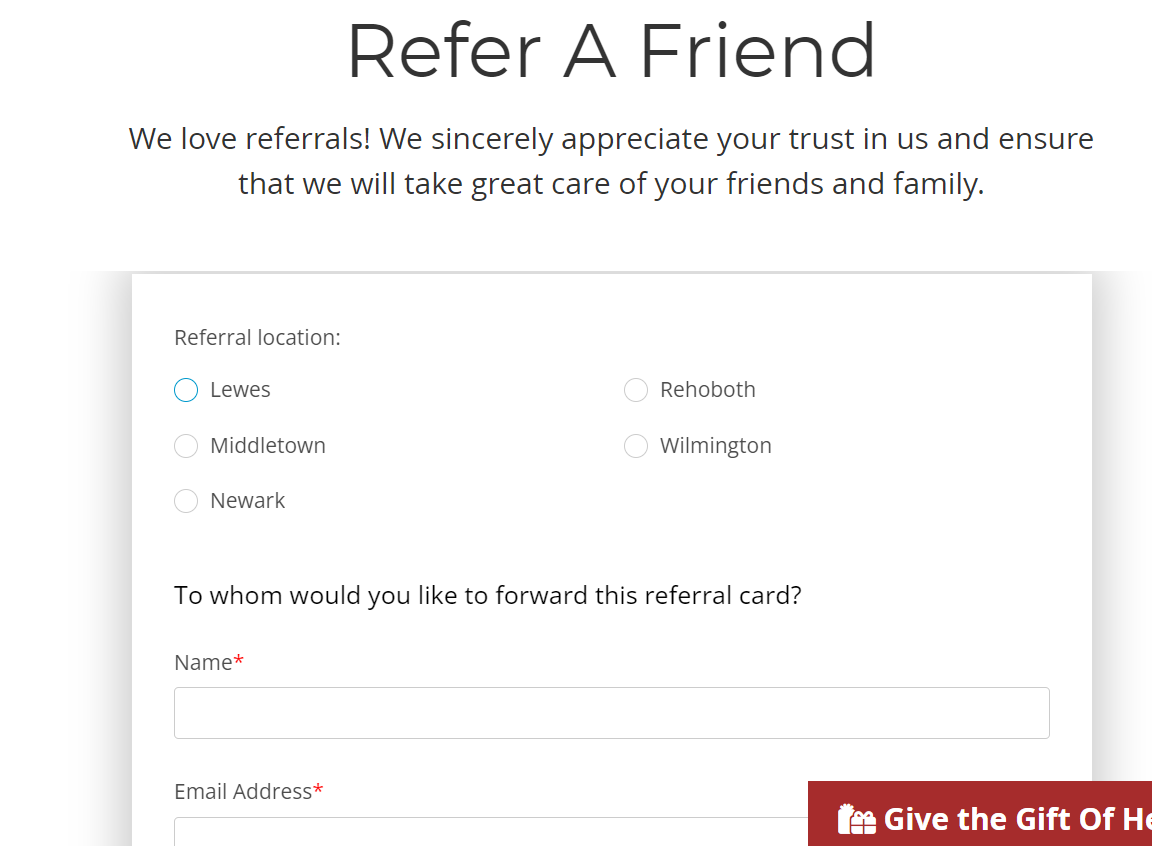
Task: Pick the Middletown radio circle
Action: coord(186,446)
